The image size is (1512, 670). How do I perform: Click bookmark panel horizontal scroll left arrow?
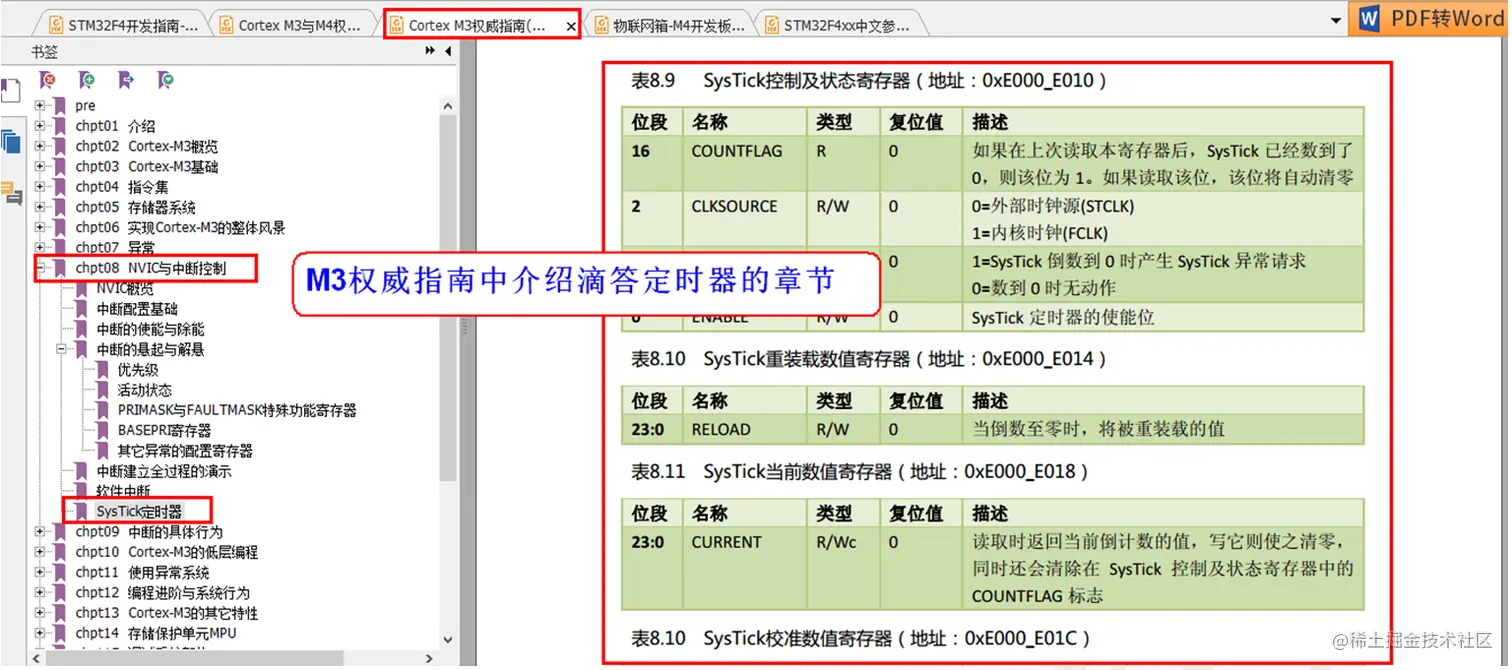(36, 659)
